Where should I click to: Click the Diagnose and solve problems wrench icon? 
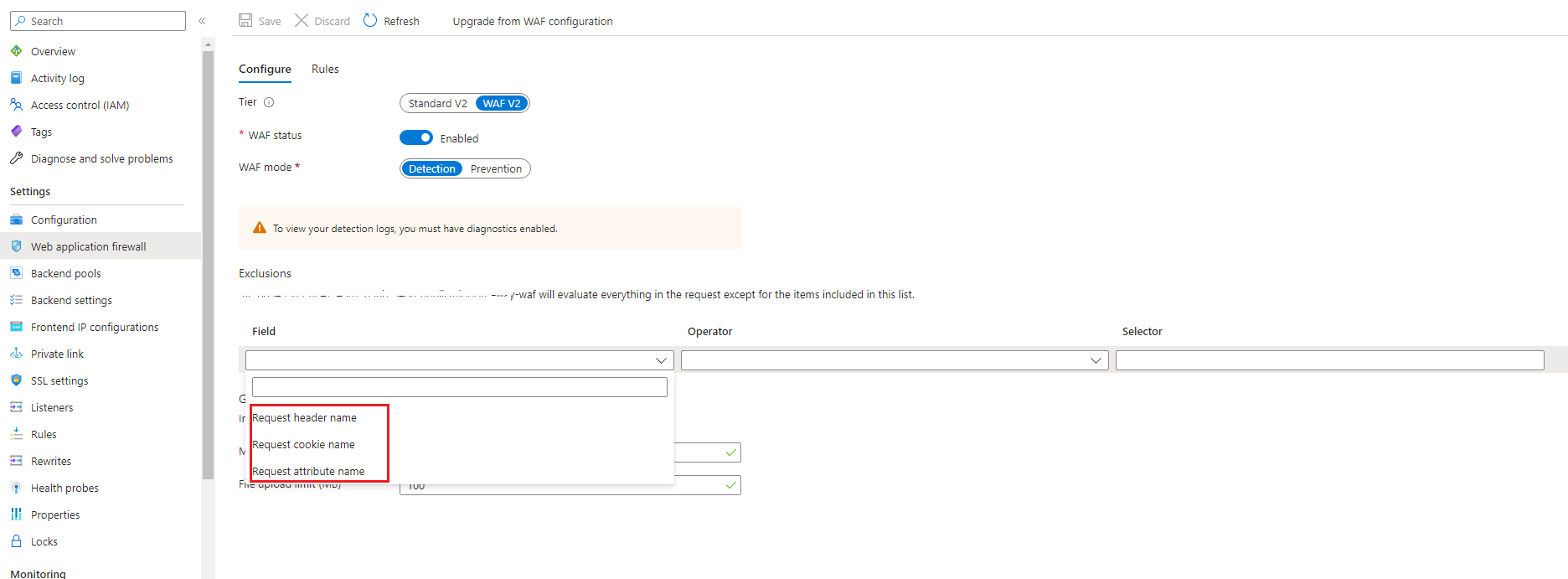[16, 158]
